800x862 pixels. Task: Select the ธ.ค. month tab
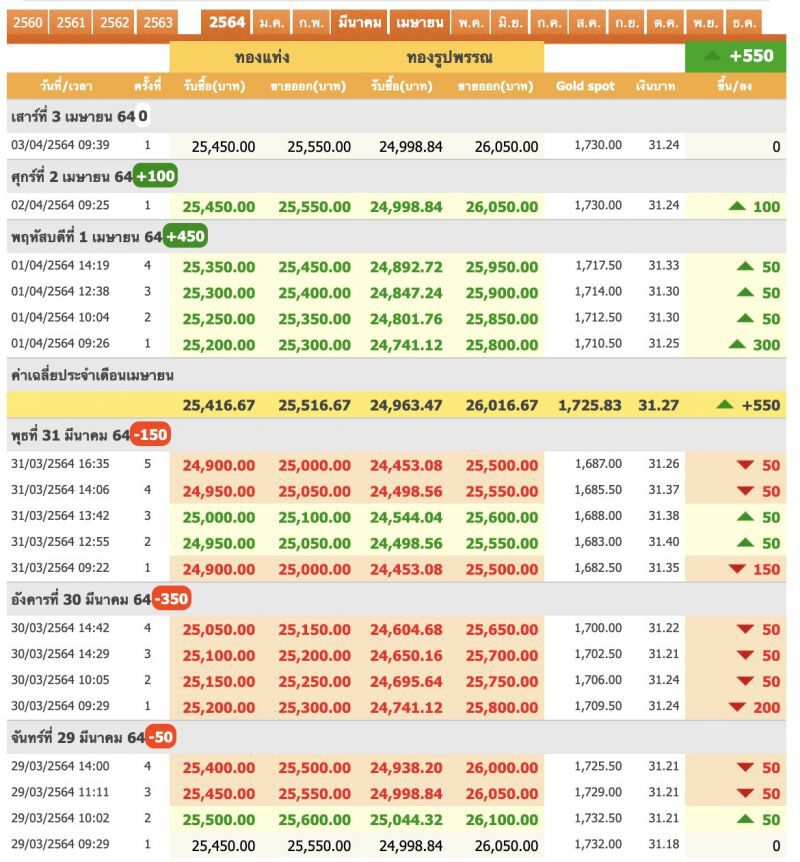[744, 23]
